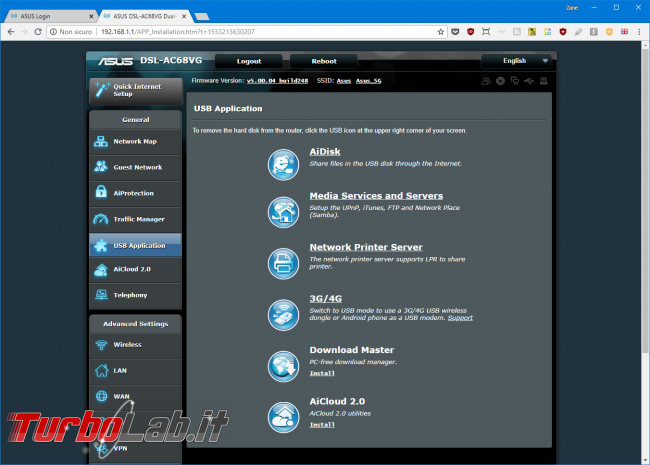Open Media Services and Servers link
650x465 pixels.
[x=376, y=196]
